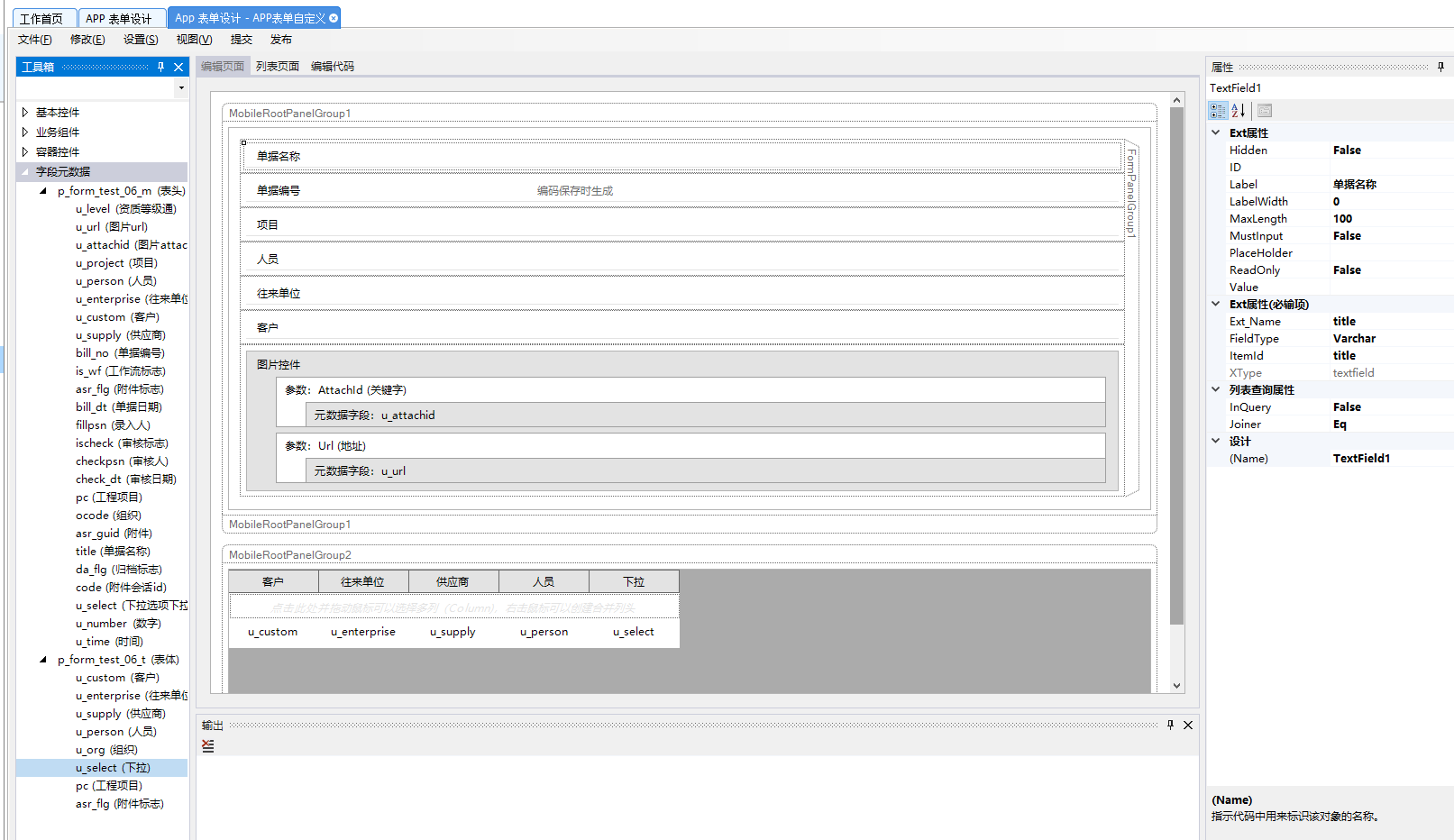Edit the ReadOnly property value
1454x840 pixels.
pos(1391,270)
